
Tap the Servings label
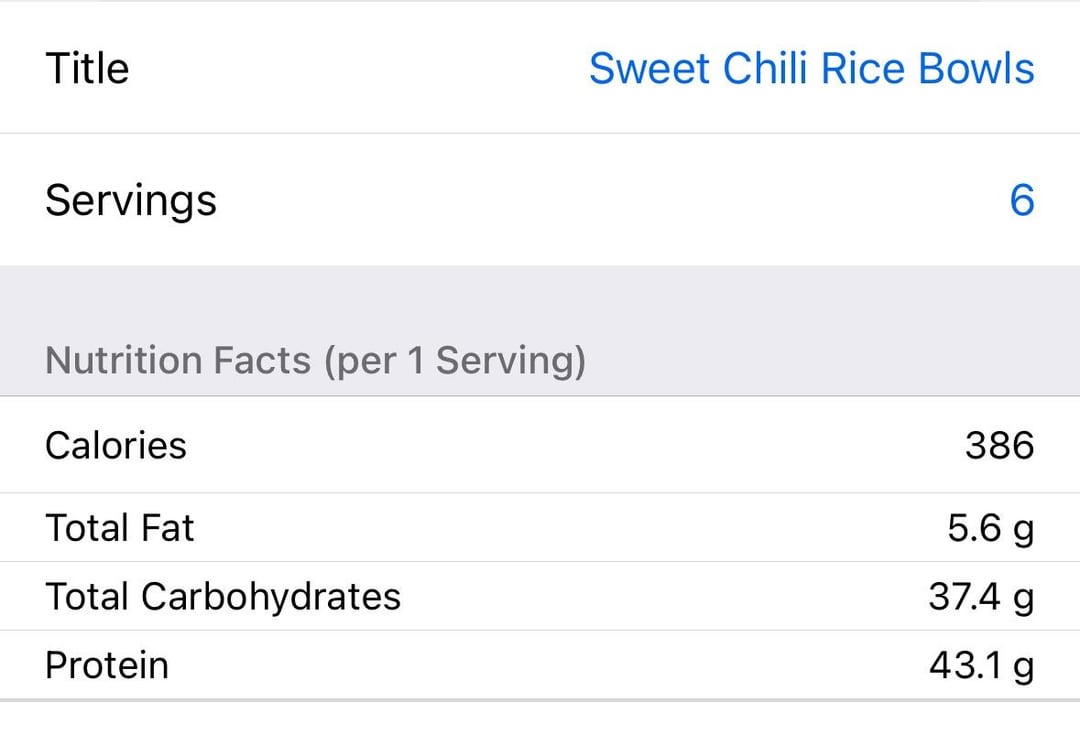coord(131,200)
